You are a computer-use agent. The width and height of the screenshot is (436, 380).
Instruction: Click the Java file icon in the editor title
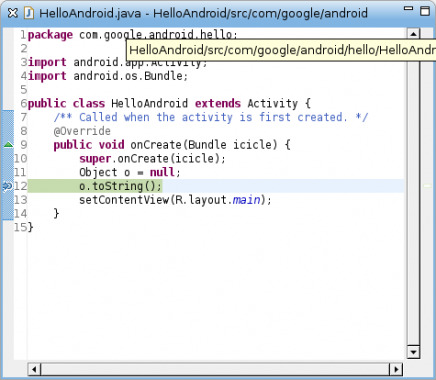click(29, 13)
